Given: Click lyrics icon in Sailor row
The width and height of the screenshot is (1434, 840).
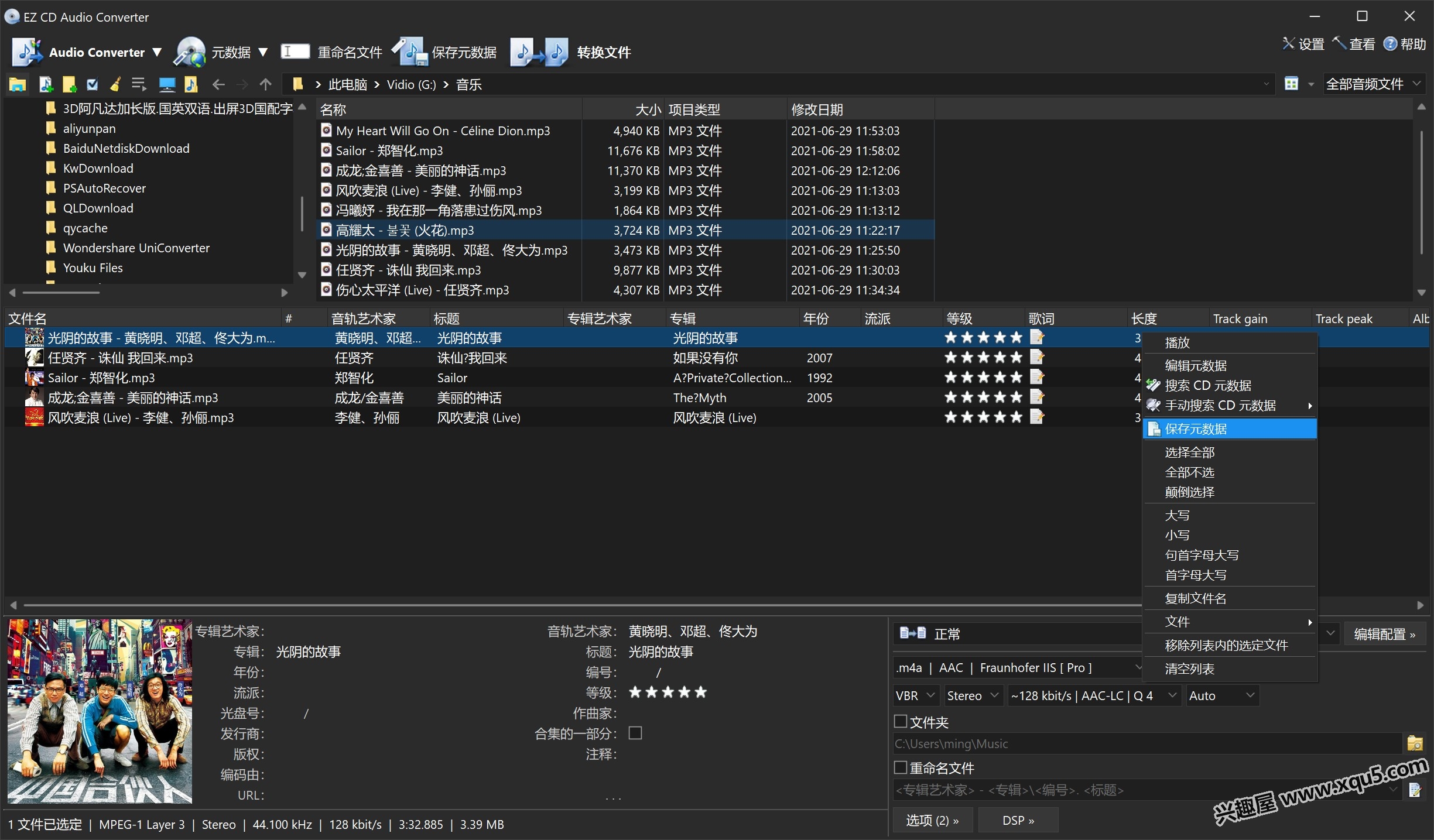Looking at the screenshot, I should coord(1036,377).
